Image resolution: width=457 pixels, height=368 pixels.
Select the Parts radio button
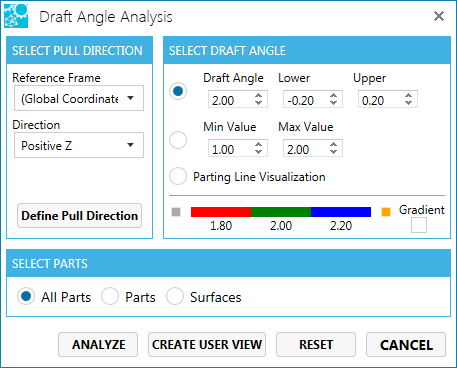[110, 296]
